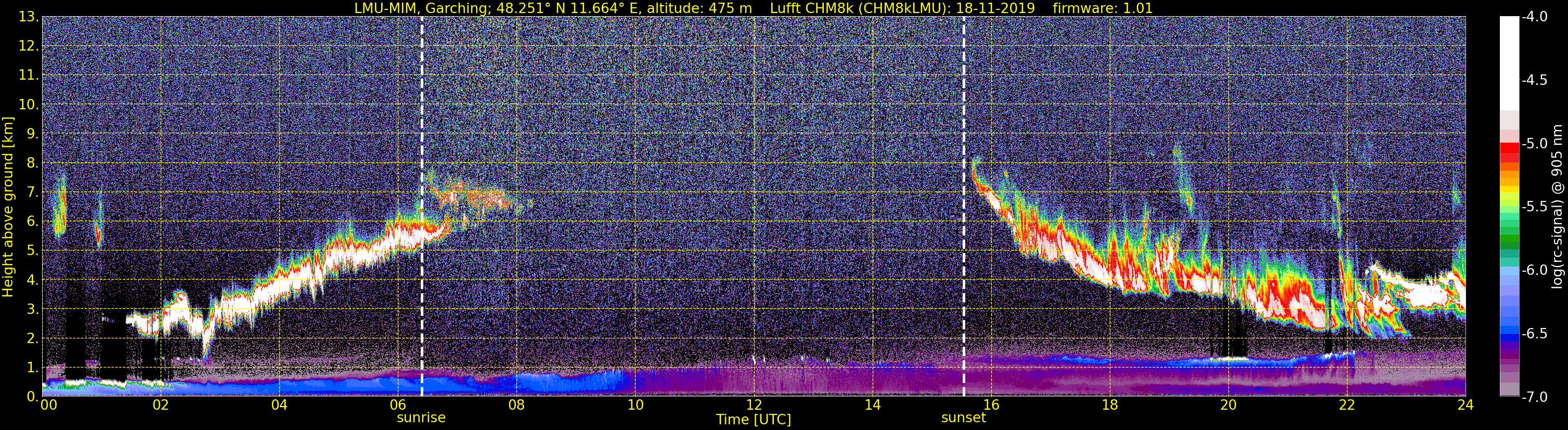Click the time axis tick label '24'

point(1466,405)
